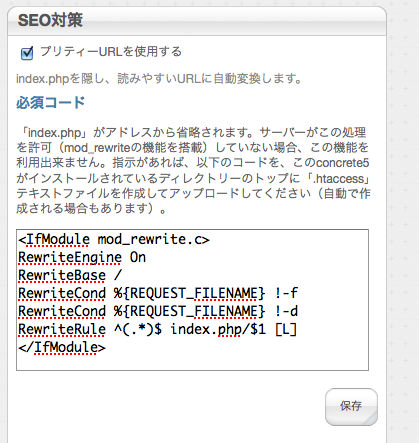The image size is (419, 443).
Task: Toggle the プリティーURLを使用する checkbox
Action: 27,53
